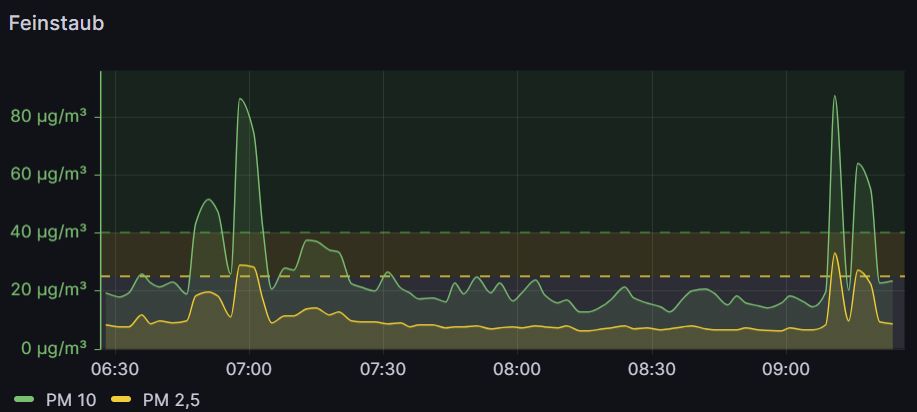This screenshot has height=412, width=917.
Task: Click the 09:00 time axis label
Action: (x=785, y=370)
